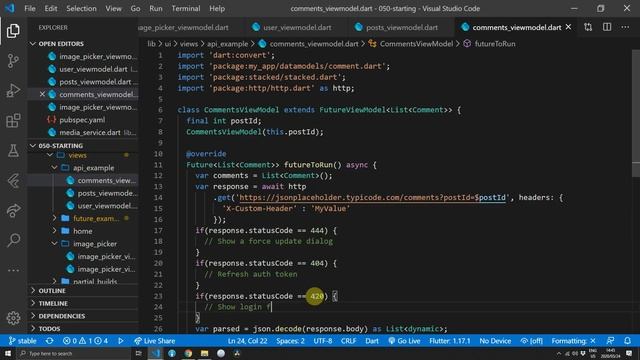Click the Windows Start button

click(8, 353)
